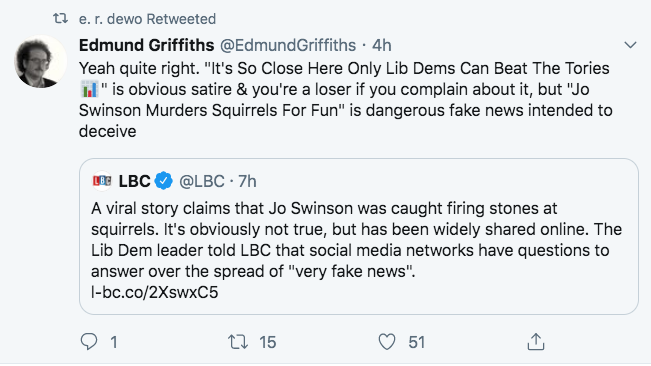The height and width of the screenshot is (366, 651).
Task: Retweet this tweet using the retweet icon
Action: [238, 342]
